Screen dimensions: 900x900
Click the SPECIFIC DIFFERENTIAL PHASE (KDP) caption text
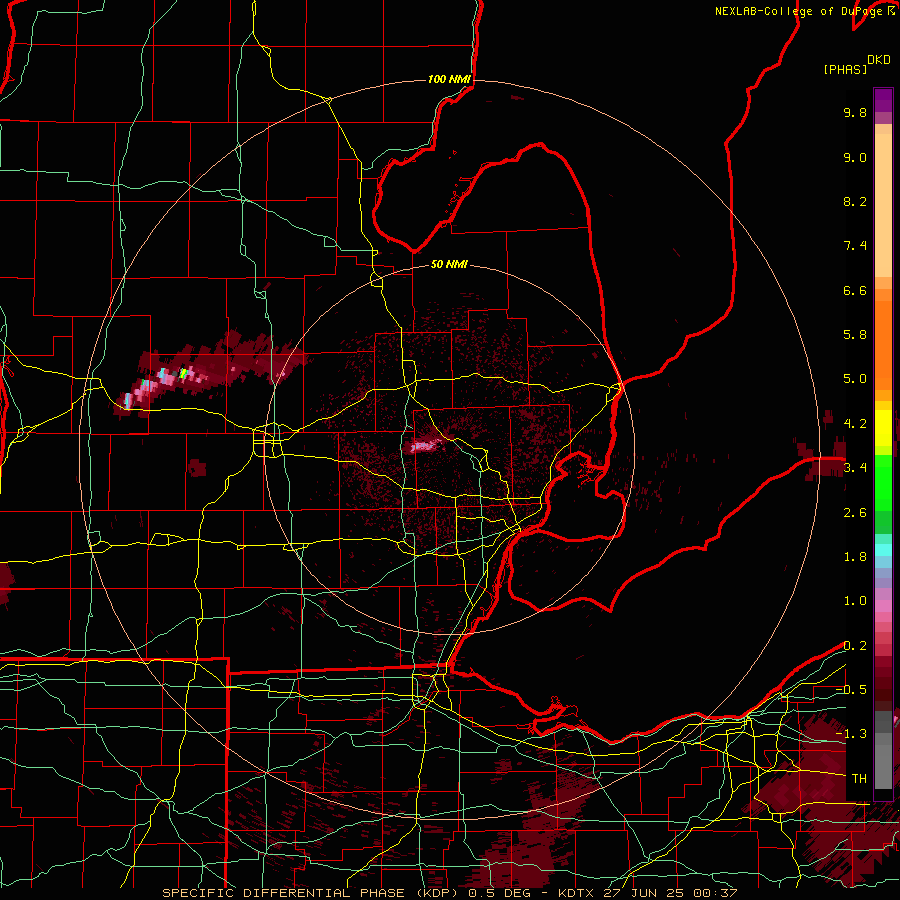(310, 893)
